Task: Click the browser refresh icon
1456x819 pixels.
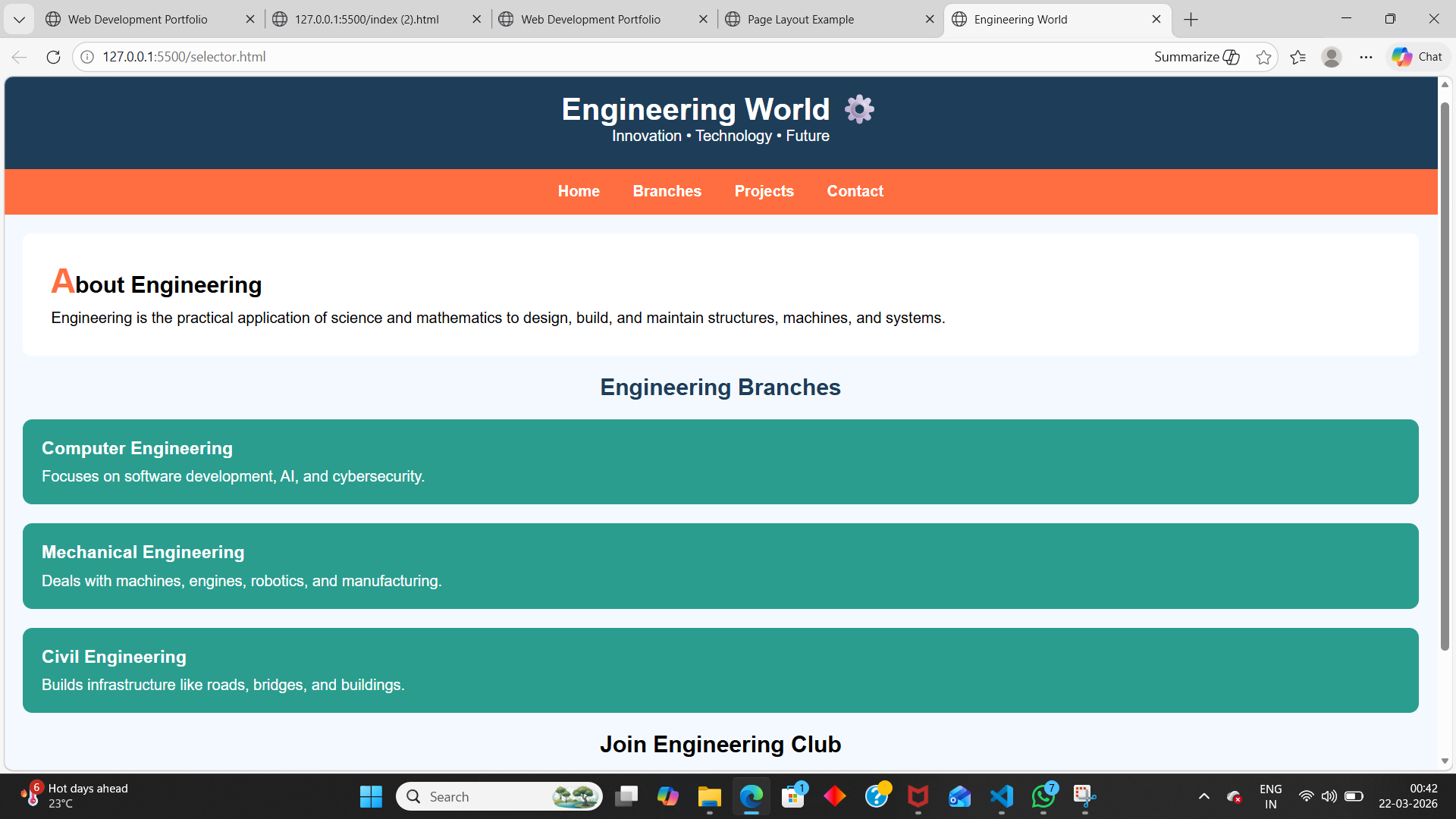Action: [53, 57]
